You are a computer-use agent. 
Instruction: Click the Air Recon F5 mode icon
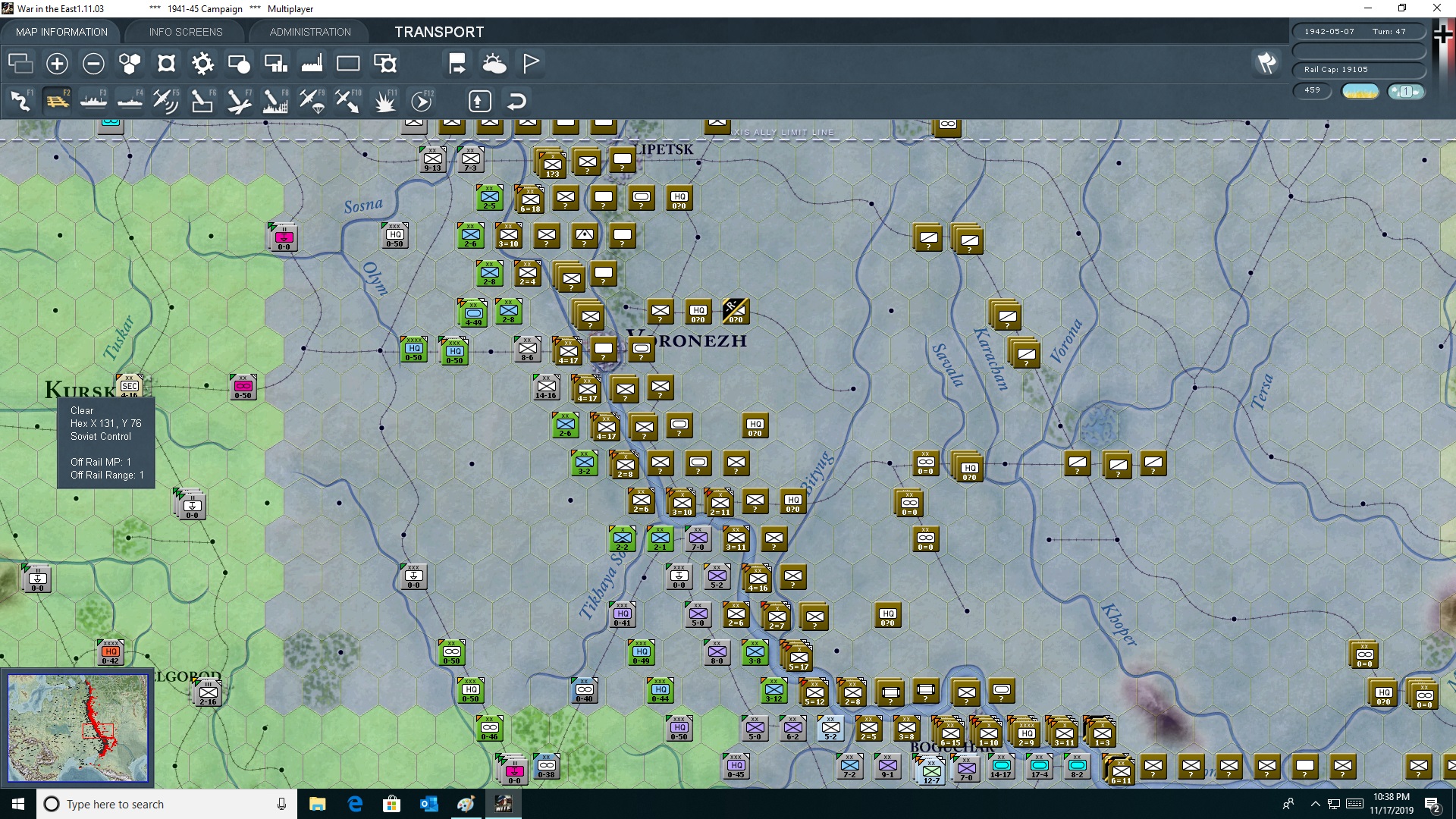pyautogui.click(x=165, y=101)
